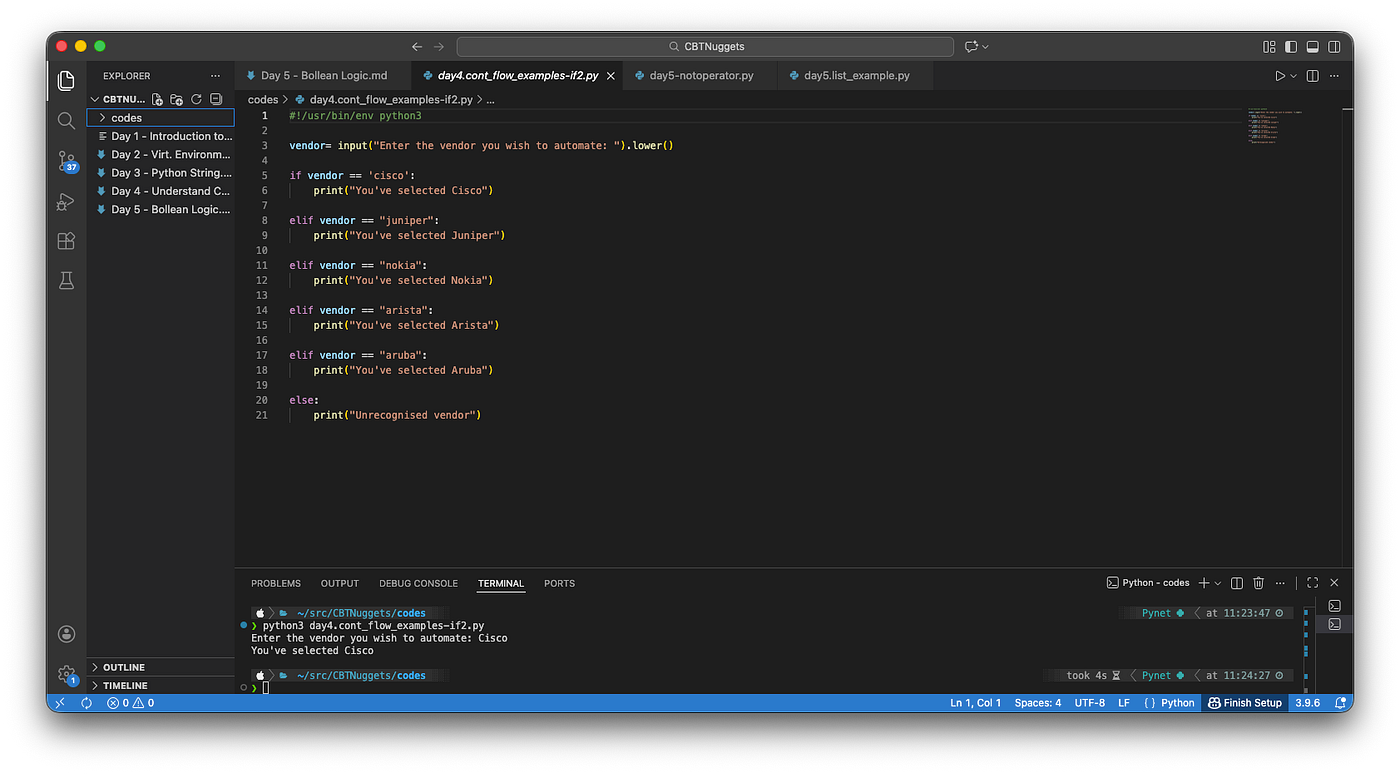
Task: Change the LF end of line sequence
Action: [x=1124, y=703]
